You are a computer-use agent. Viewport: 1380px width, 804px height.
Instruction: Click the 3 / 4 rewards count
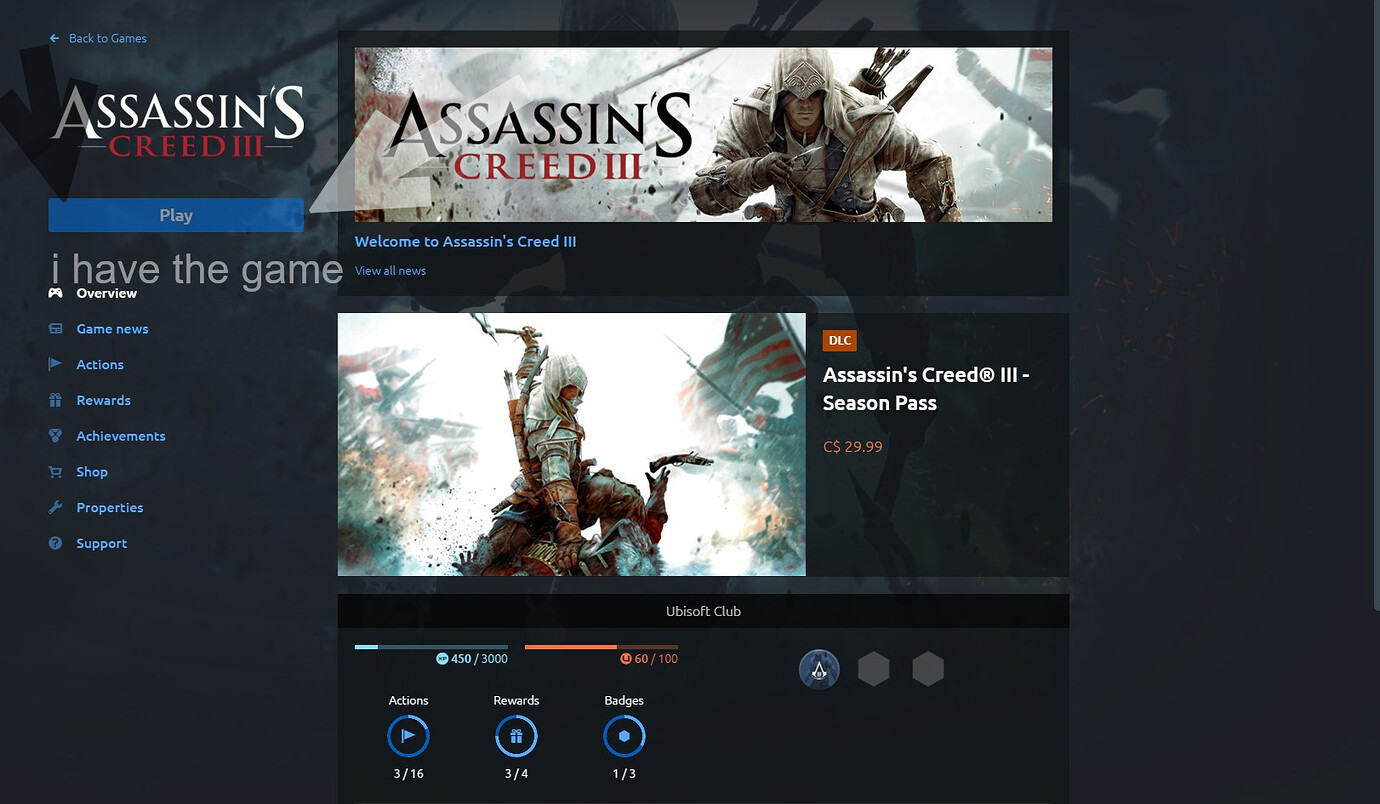click(x=516, y=774)
